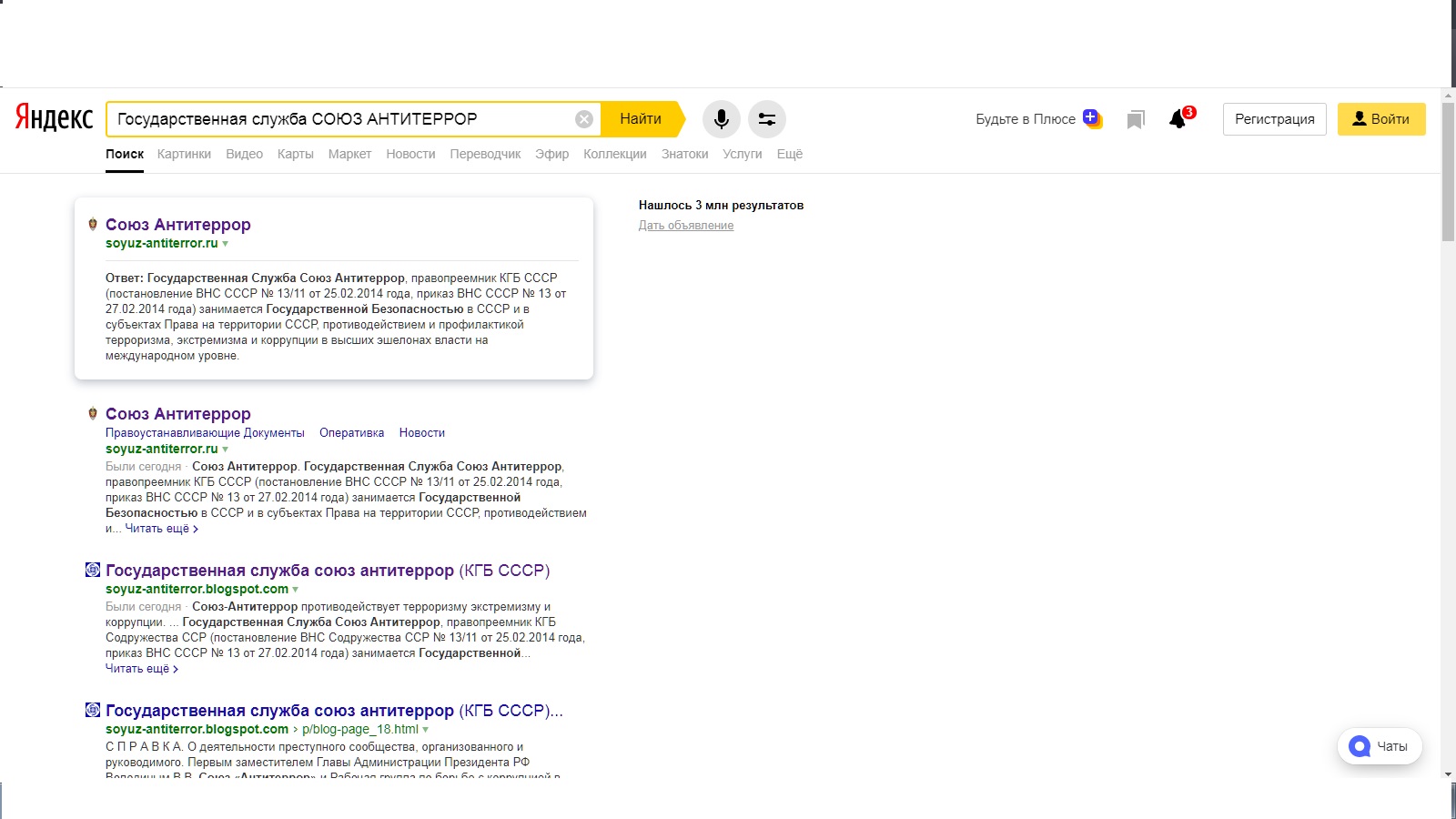This screenshot has width=1456, height=819.
Task: Open p/blog-page_18.html path link
Action: tap(360, 729)
